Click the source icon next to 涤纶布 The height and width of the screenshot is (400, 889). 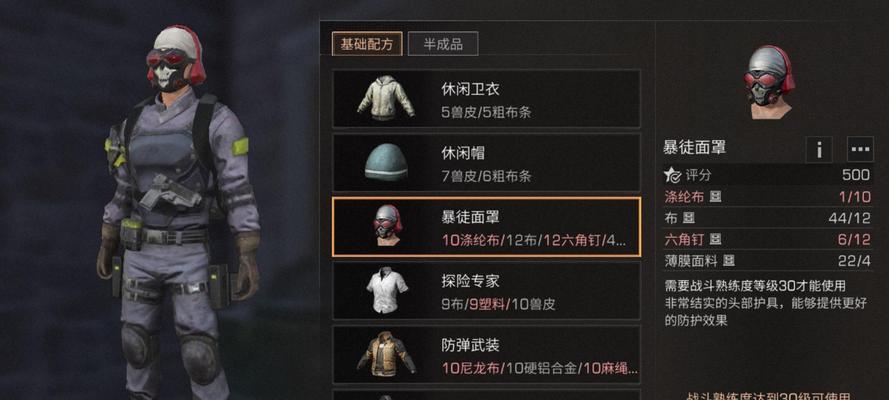coord(716,197)
